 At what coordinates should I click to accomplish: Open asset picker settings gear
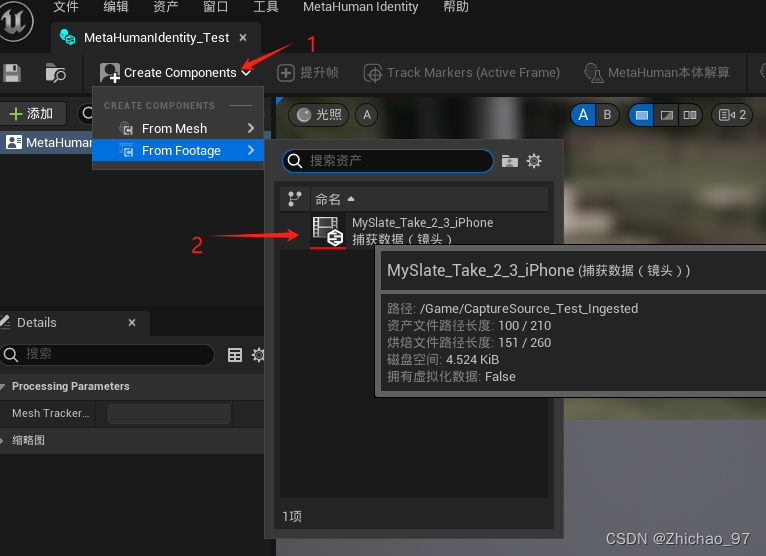[x=534, y=161]
